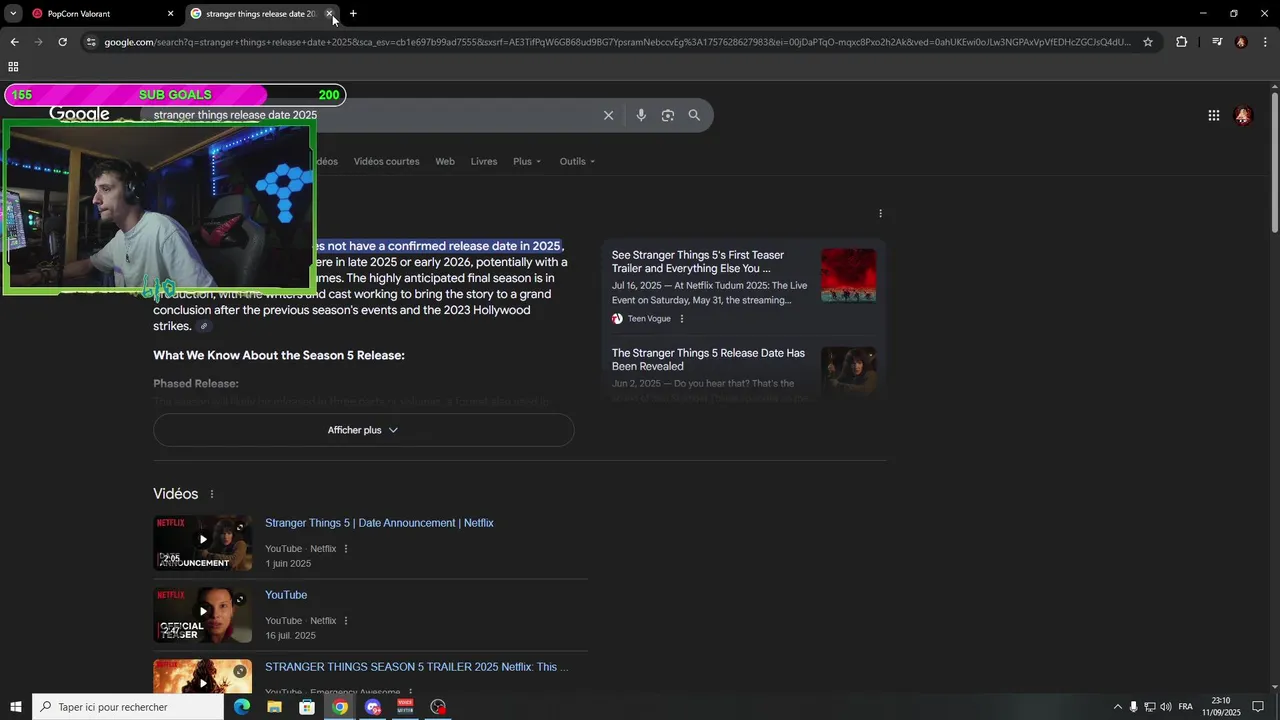Click the SUB GOALS progress bar overlay
1280x720 pixels.
[175, 95]
